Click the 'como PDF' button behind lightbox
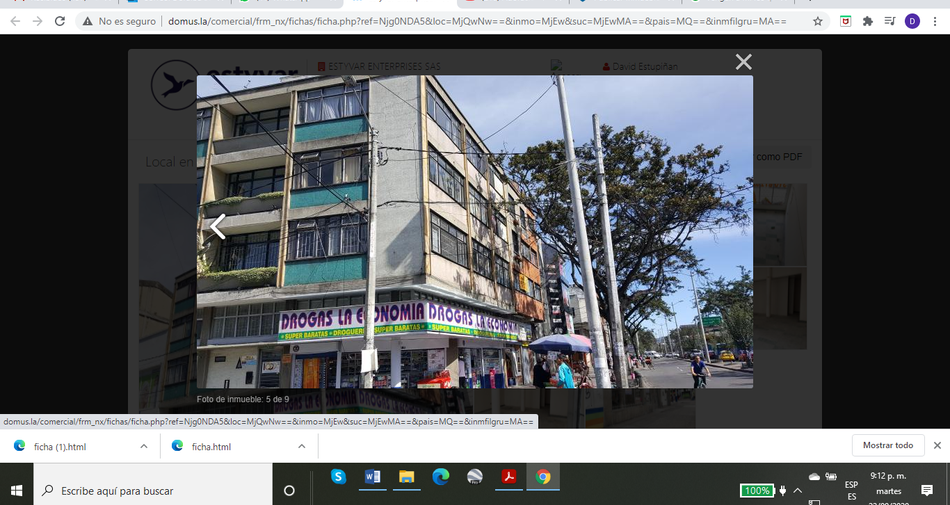 pyautogui.click(x=779, y=157)
